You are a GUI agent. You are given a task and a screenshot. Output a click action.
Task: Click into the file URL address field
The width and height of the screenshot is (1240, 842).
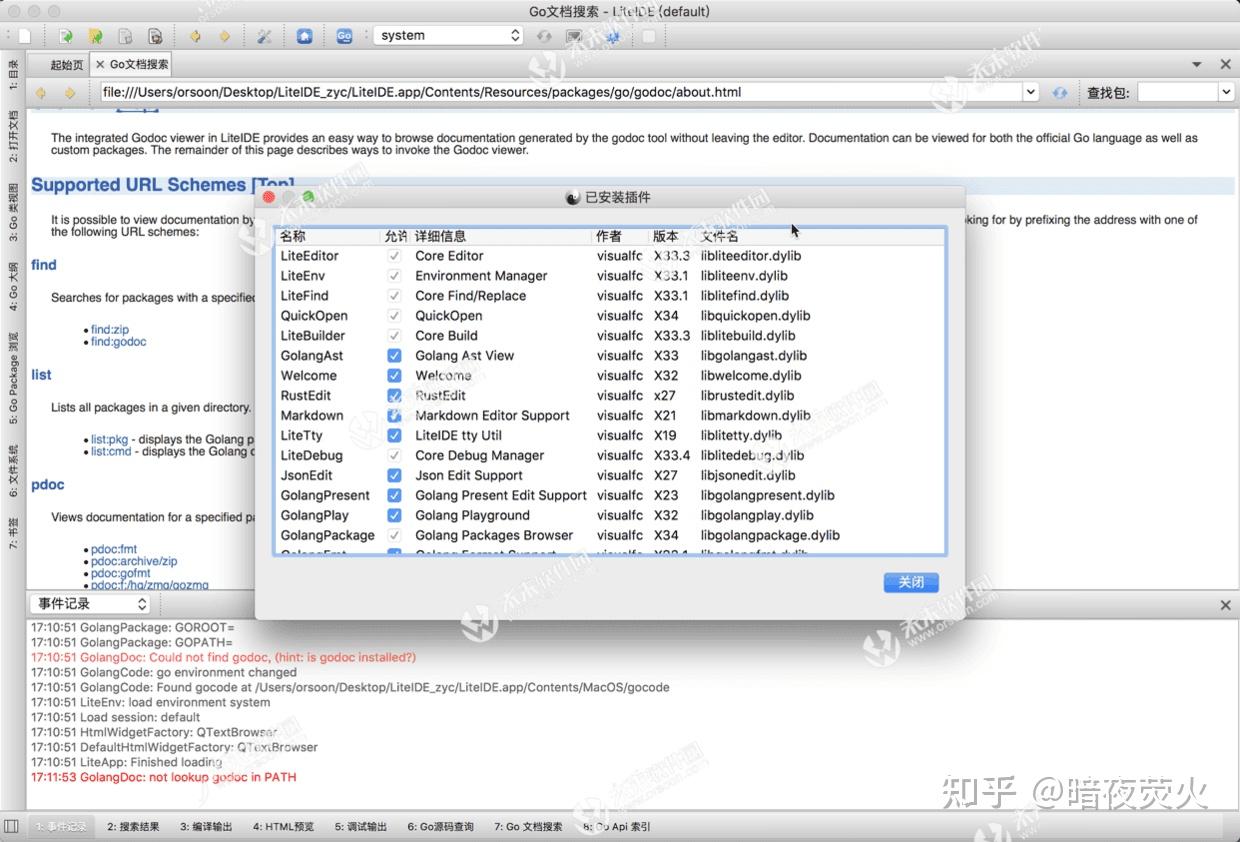coord(560,93)
